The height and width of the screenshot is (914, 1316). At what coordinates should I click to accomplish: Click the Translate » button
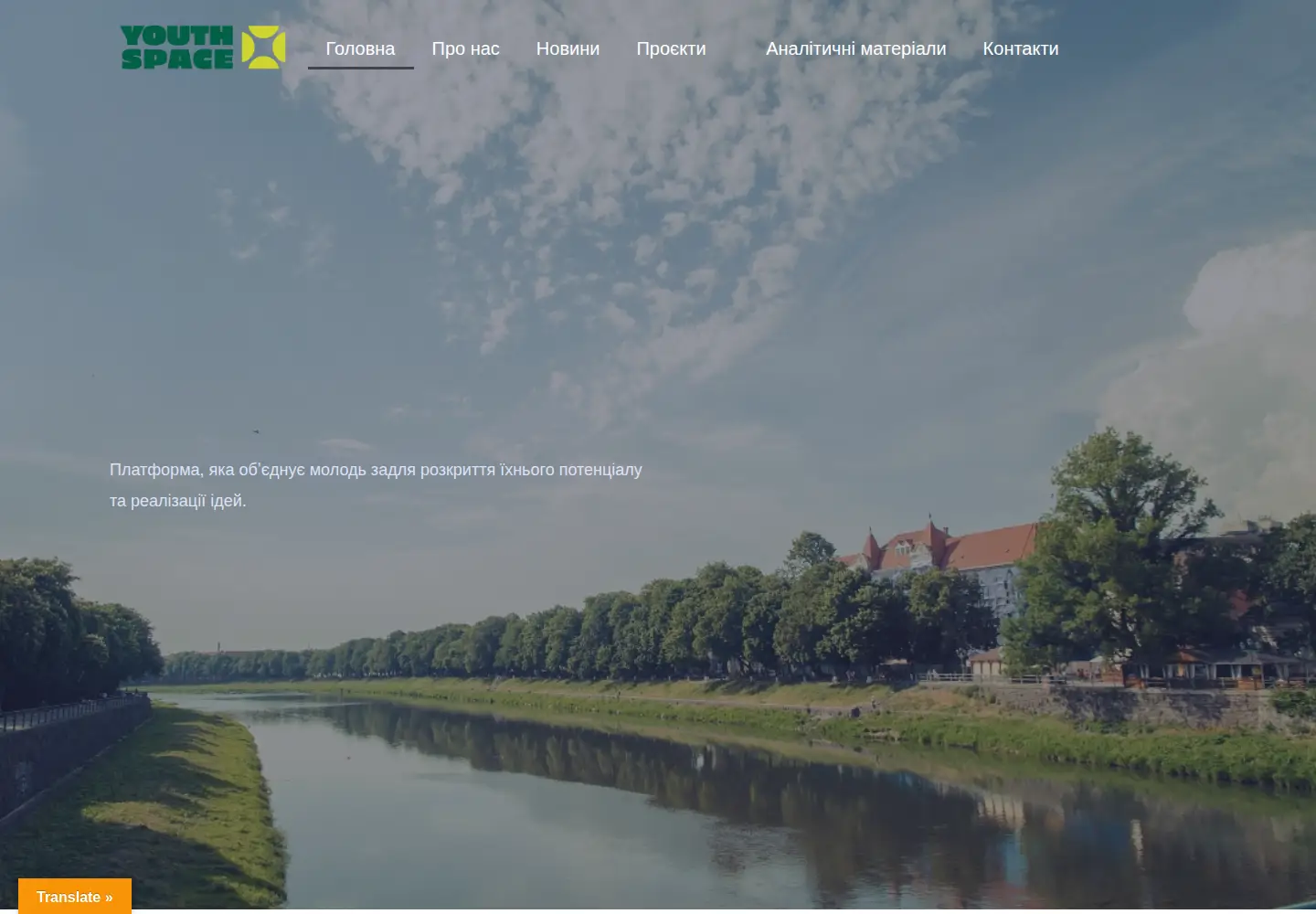point(75,897)
